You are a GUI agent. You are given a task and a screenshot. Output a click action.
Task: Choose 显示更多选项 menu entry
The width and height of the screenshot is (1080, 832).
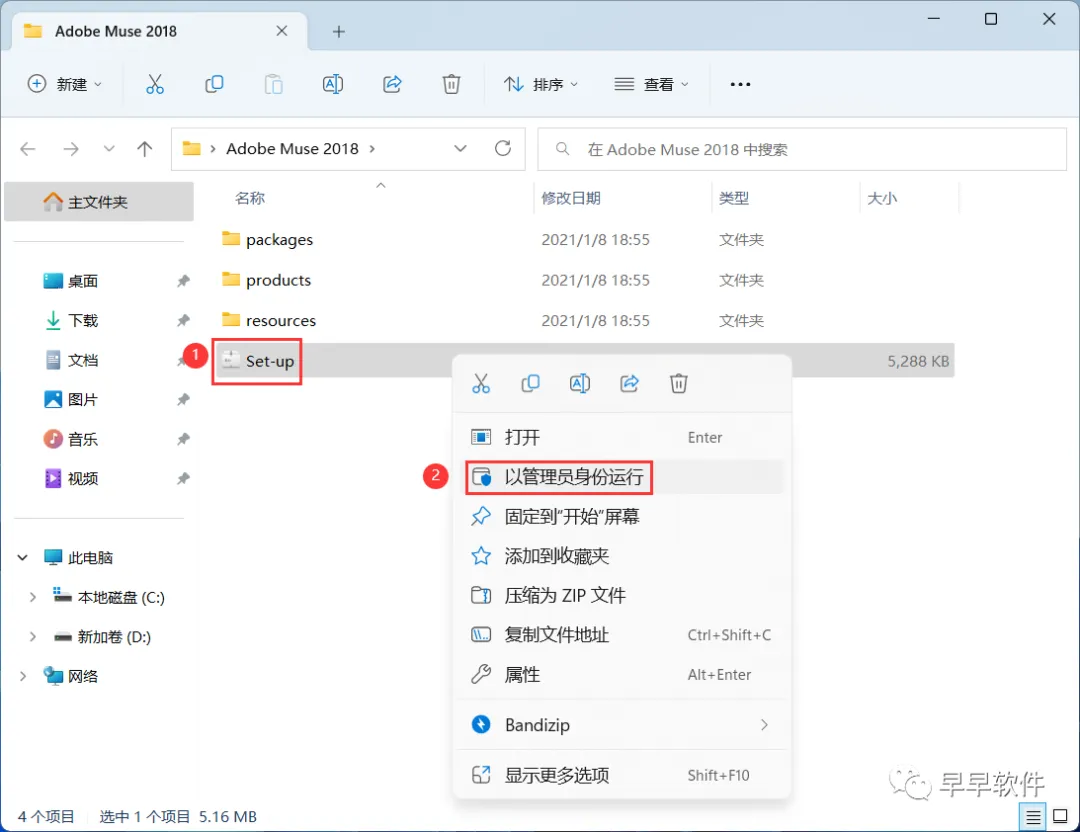(x=623, y=775)
